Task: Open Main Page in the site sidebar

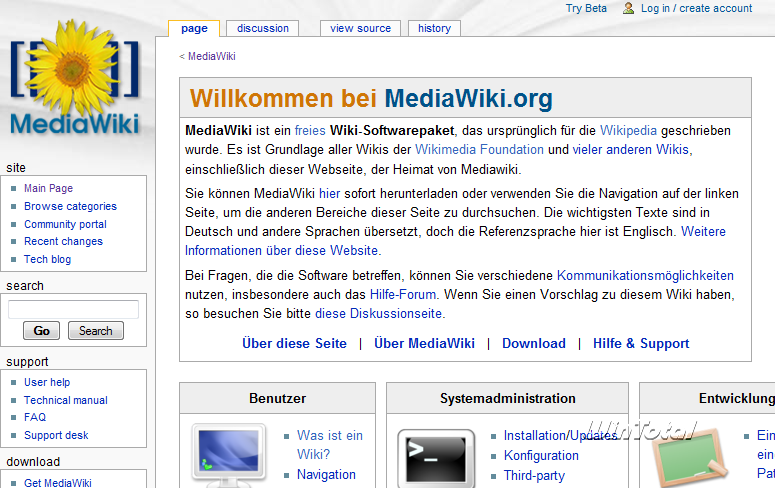Action: click(x=48, y=188)
